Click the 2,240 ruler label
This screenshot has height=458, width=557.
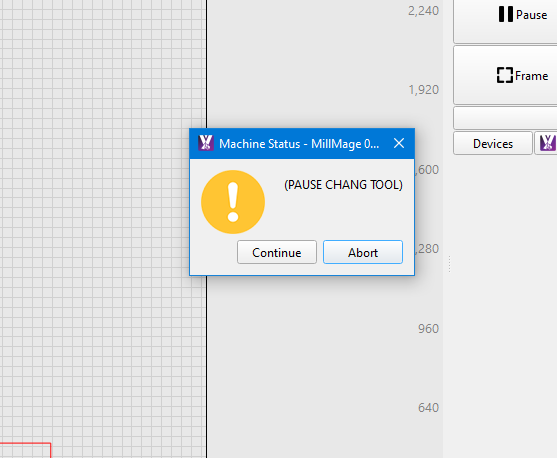click(423, 11)
